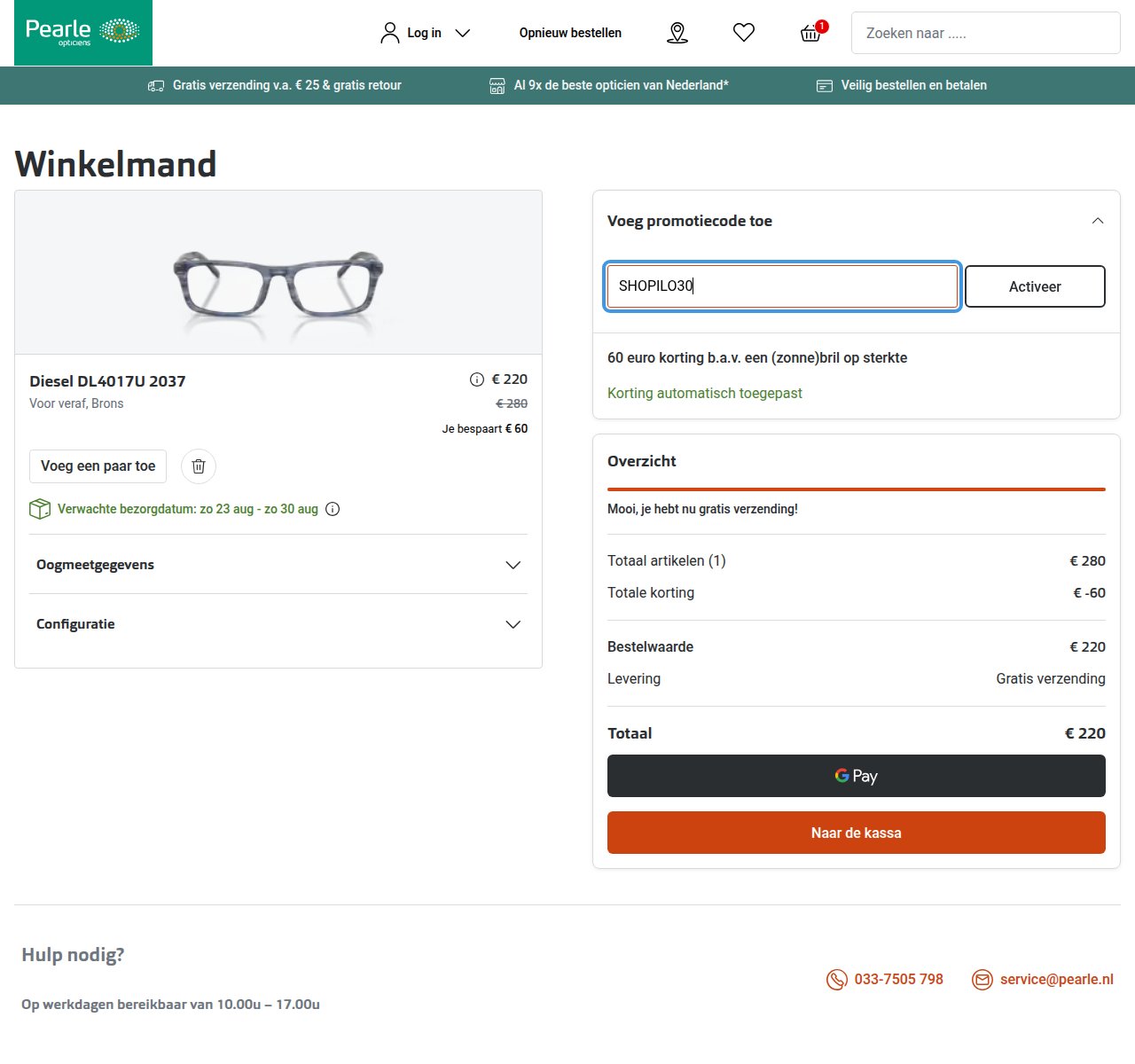Click the Activeer button
Image resolution: width=1135 pixels, height=1064 pixels.
pos(1035,286)
